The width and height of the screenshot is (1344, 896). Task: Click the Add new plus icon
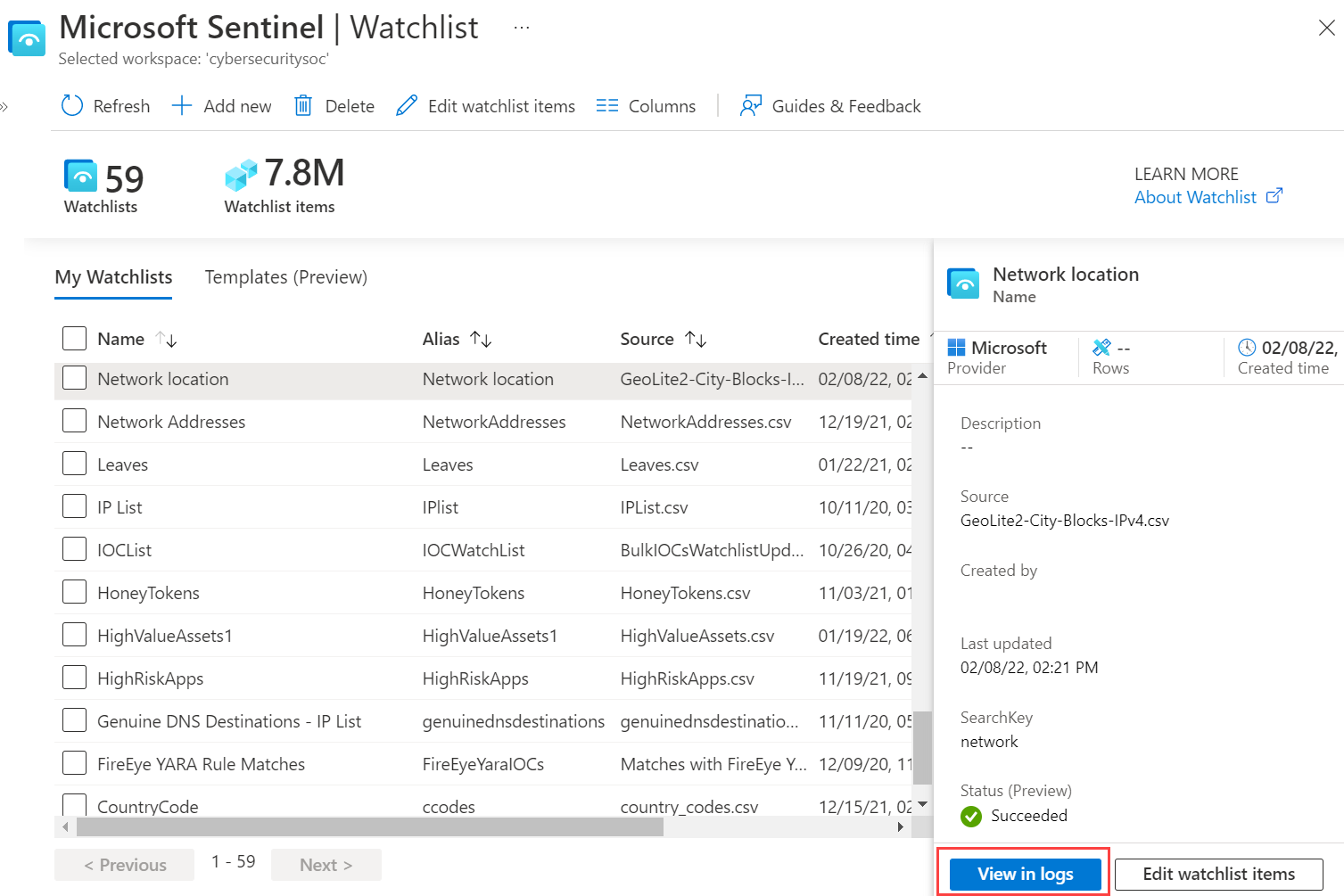tap(182, 106)
